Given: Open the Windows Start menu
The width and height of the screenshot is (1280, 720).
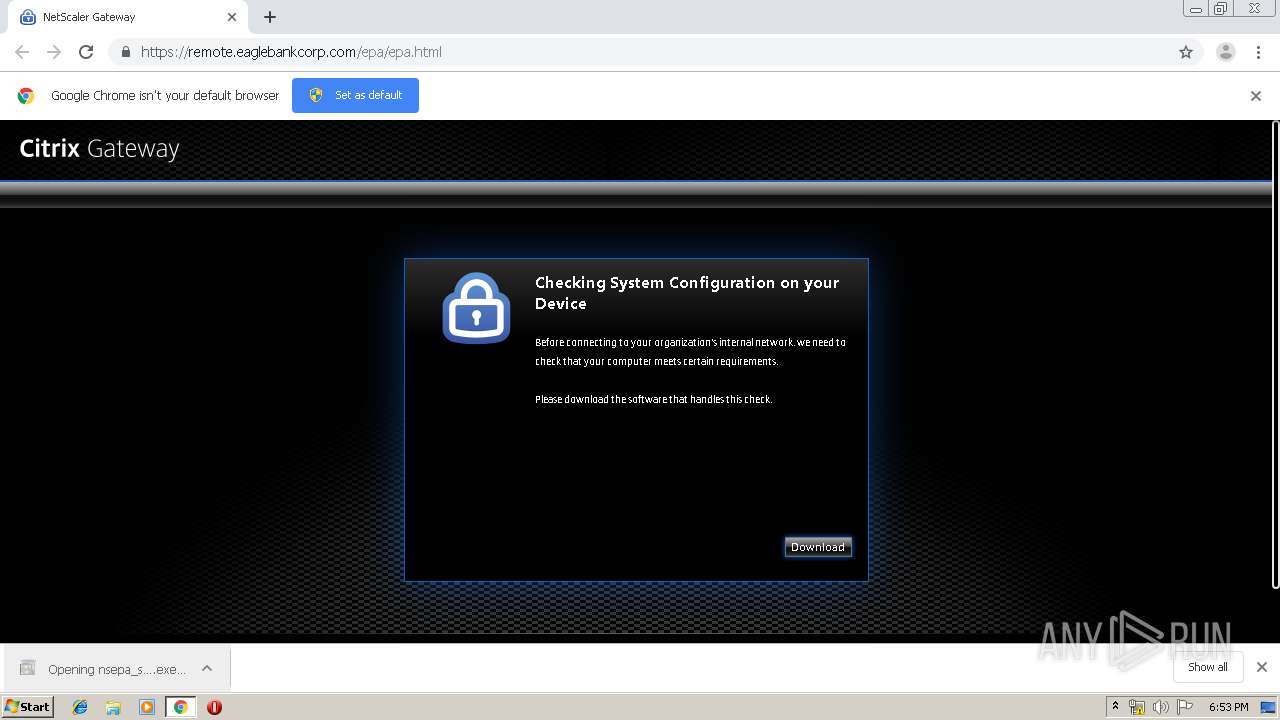Looking at the screenshot, I should 28,706.
